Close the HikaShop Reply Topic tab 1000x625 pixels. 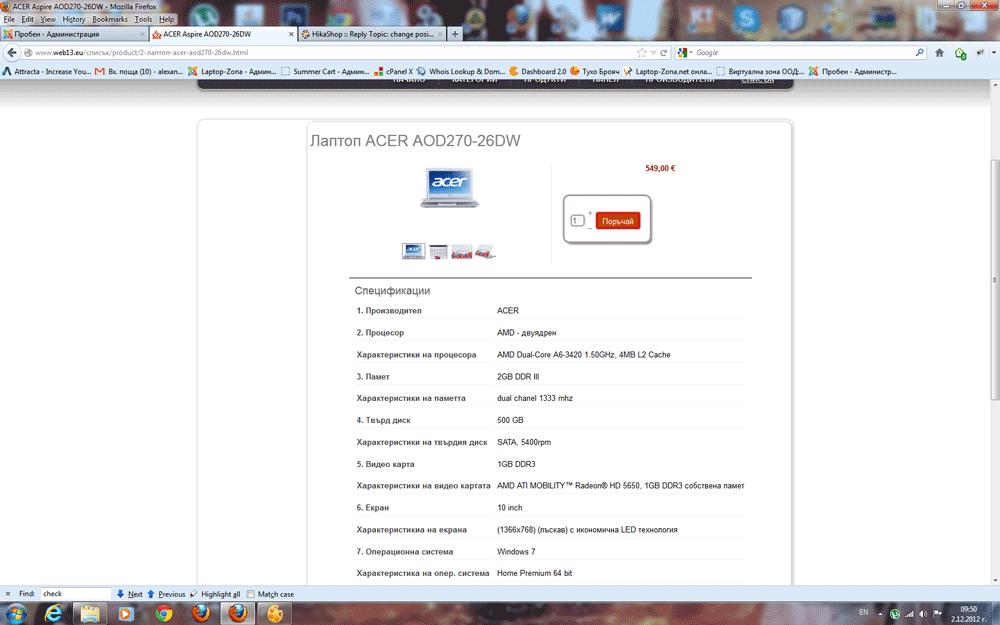439,34
